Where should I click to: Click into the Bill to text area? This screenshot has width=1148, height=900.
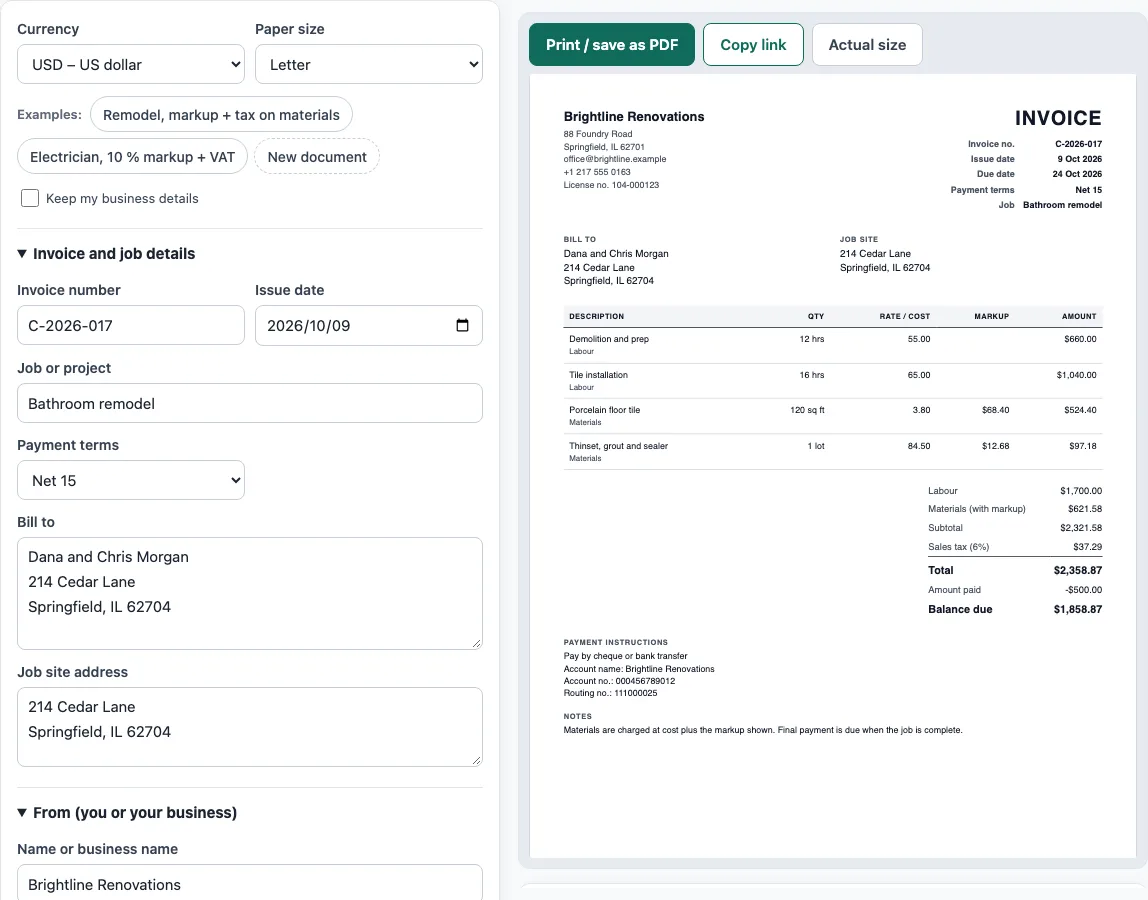point(250,593)
